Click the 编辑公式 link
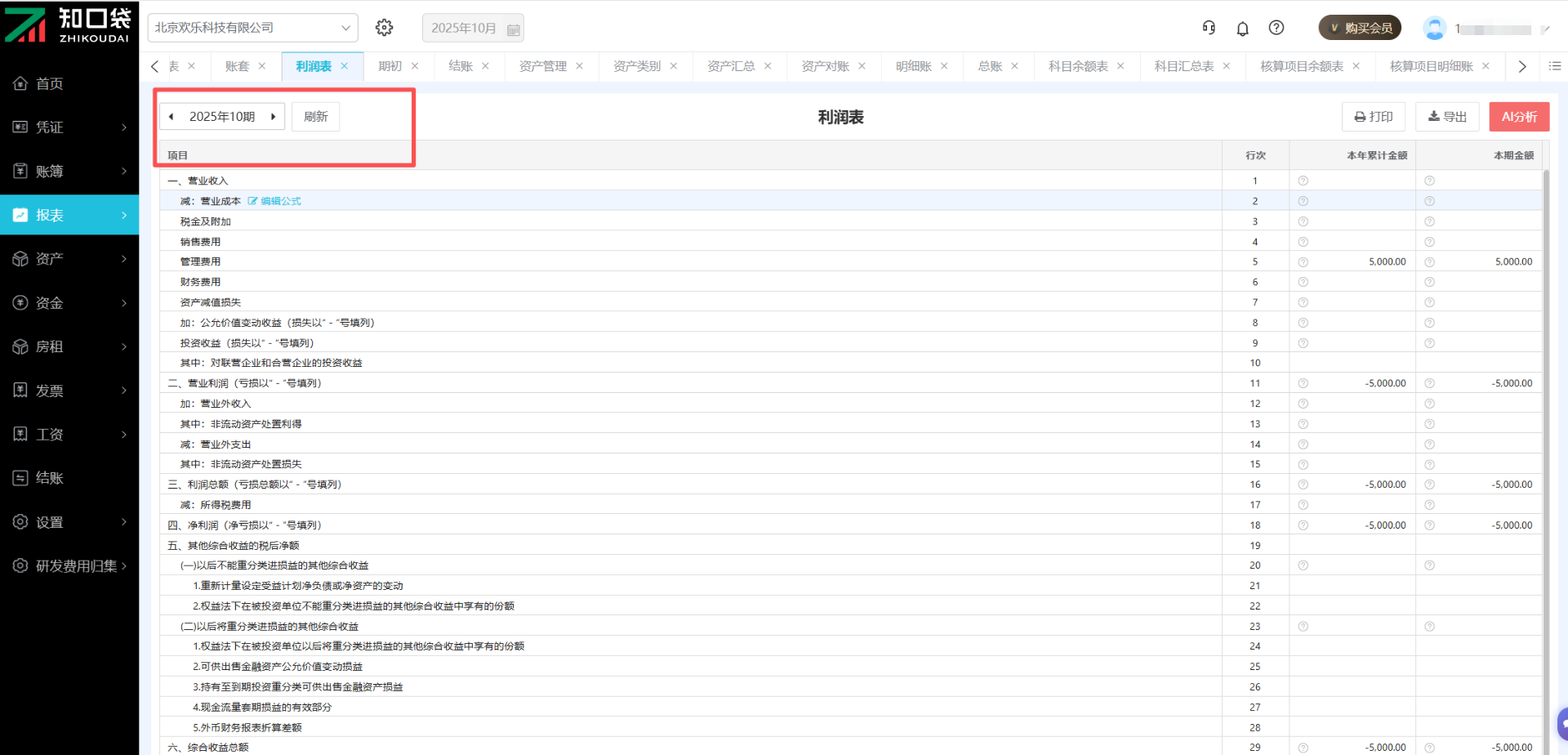 tap(279, 201)
